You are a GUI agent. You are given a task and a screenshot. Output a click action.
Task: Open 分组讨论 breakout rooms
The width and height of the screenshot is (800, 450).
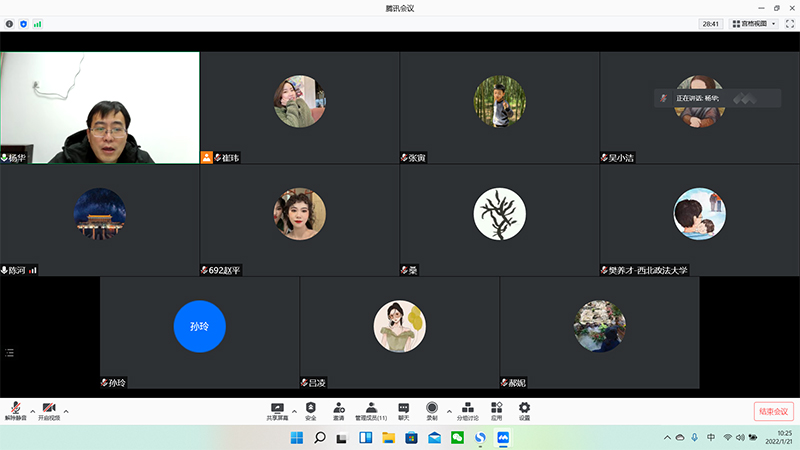pyautogui.click(x=468, y=408)
